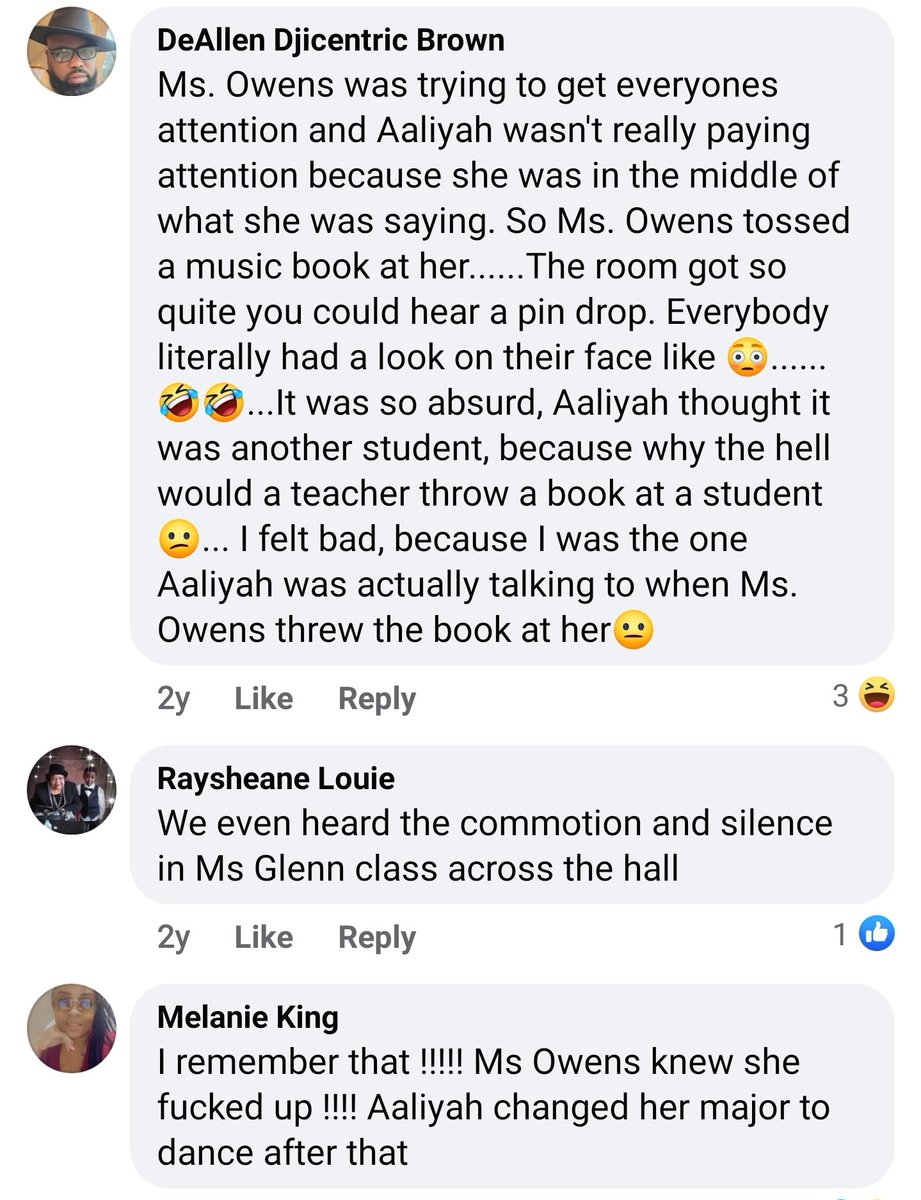Reply to Raysheane Louie's comment

[x=377, y=937]
